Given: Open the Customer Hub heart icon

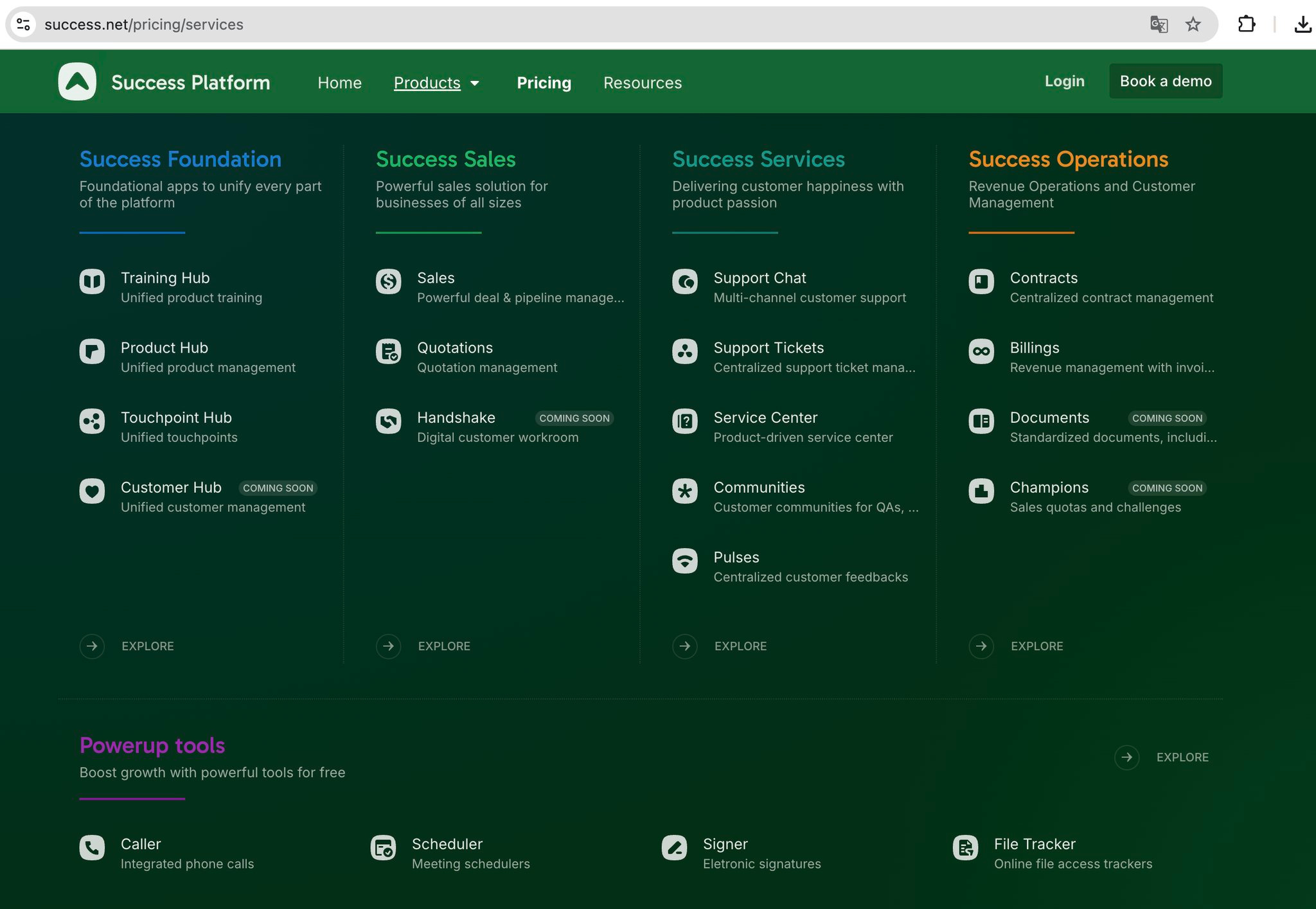Looking at the screenshot, I should [92, 491].
